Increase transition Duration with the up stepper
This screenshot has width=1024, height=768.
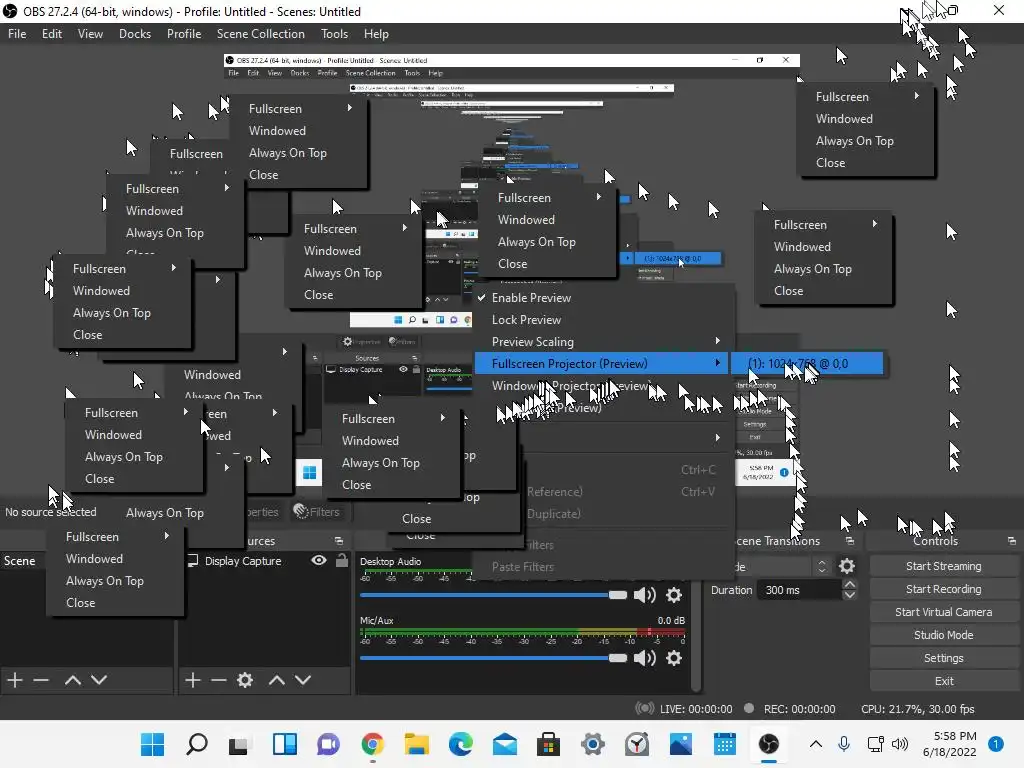[850, 584]
